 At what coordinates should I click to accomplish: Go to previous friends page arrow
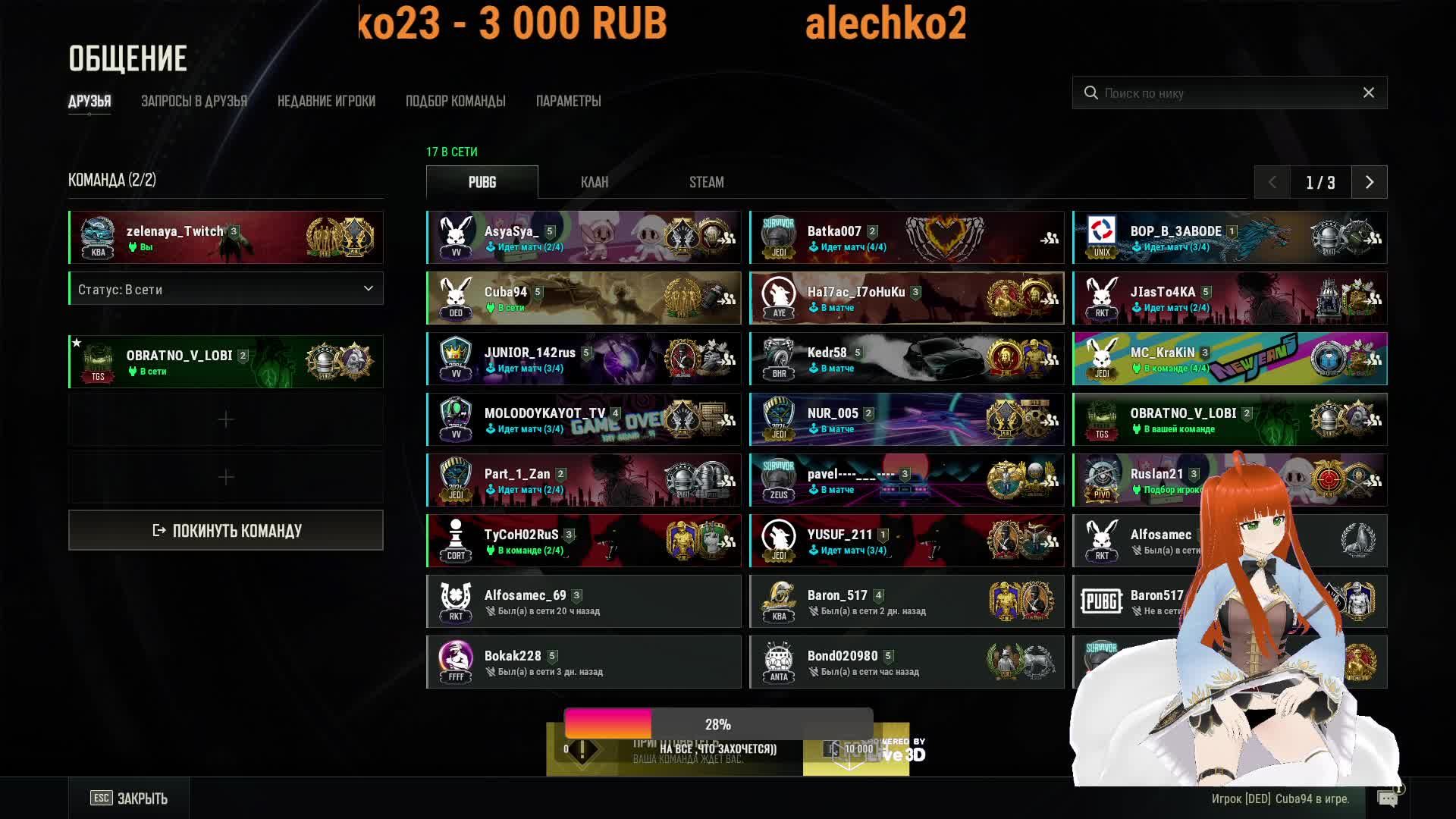coord(1272,182)
